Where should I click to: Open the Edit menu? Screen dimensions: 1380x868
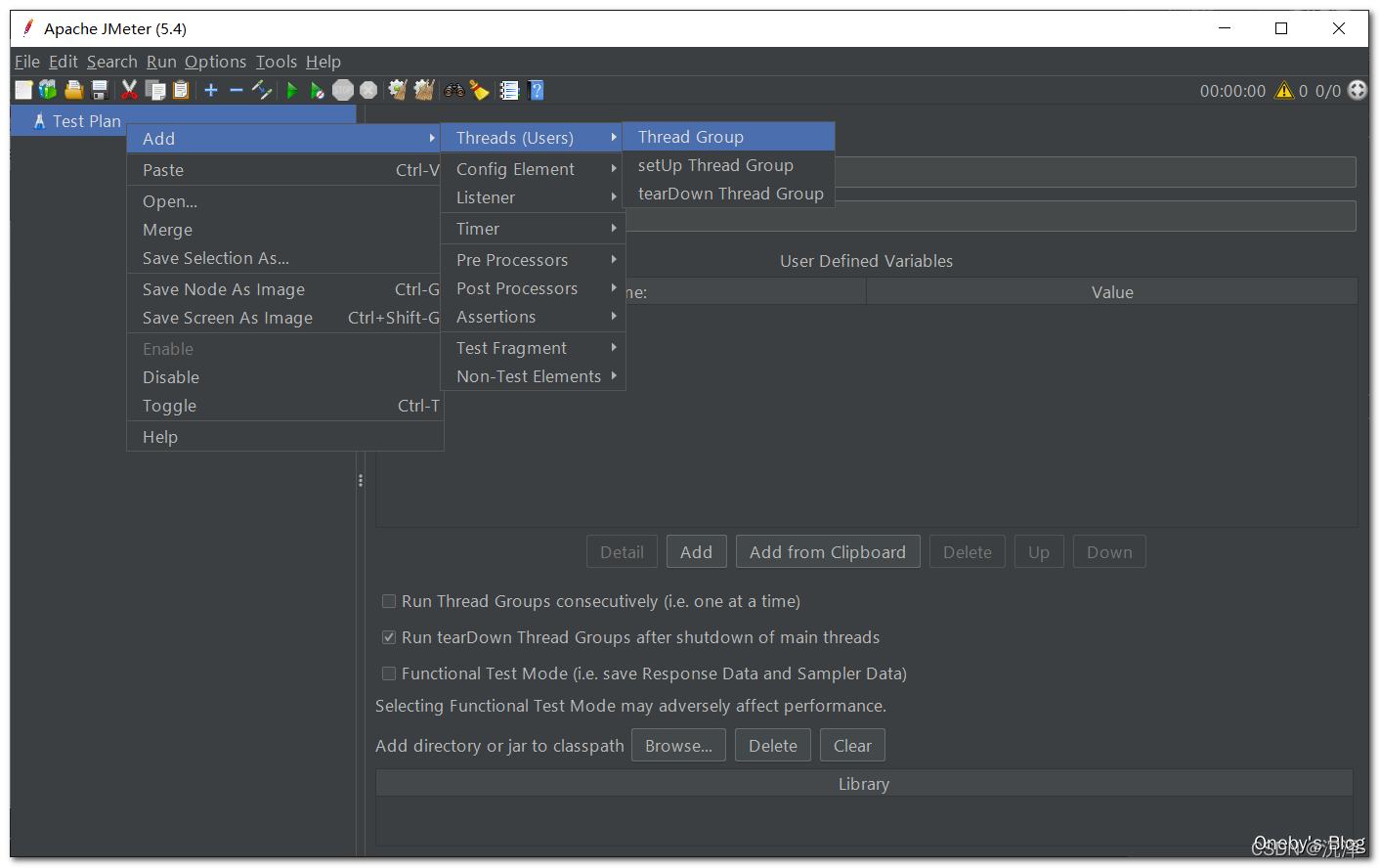pos(64,62)
